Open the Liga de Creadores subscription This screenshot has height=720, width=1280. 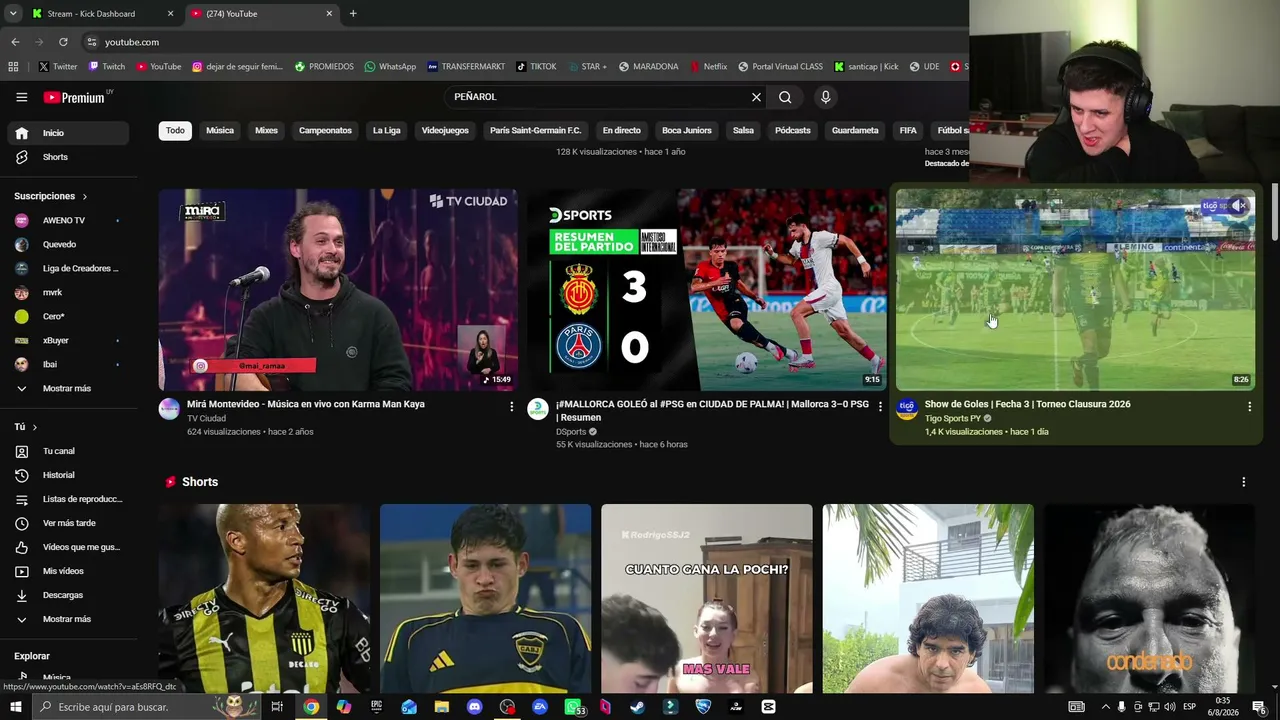coord(68,268)
